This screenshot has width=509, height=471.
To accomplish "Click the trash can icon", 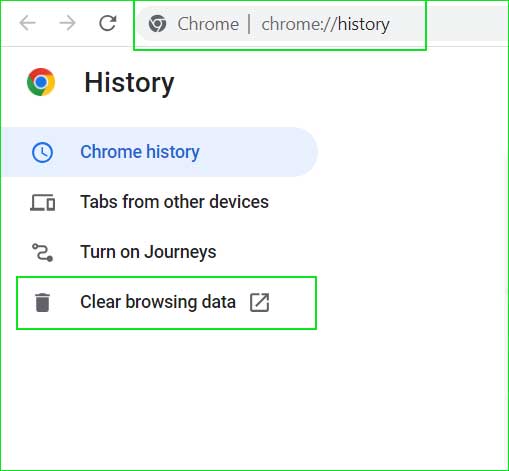I will click(x=42, y=303).
